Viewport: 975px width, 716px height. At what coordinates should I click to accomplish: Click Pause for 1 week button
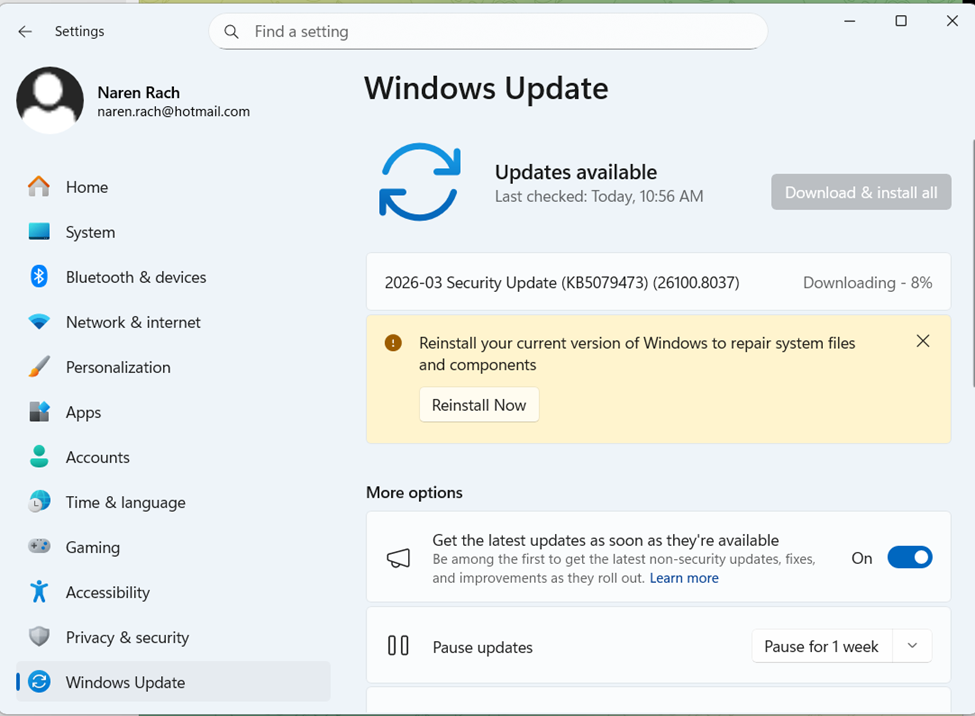coord(821,646)
